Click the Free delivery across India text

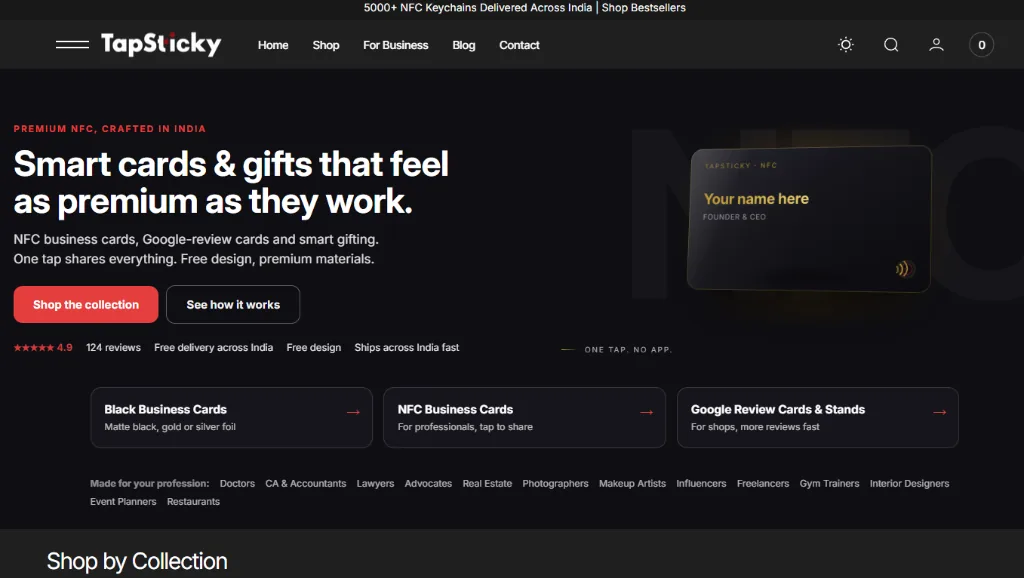coord(214,347)
